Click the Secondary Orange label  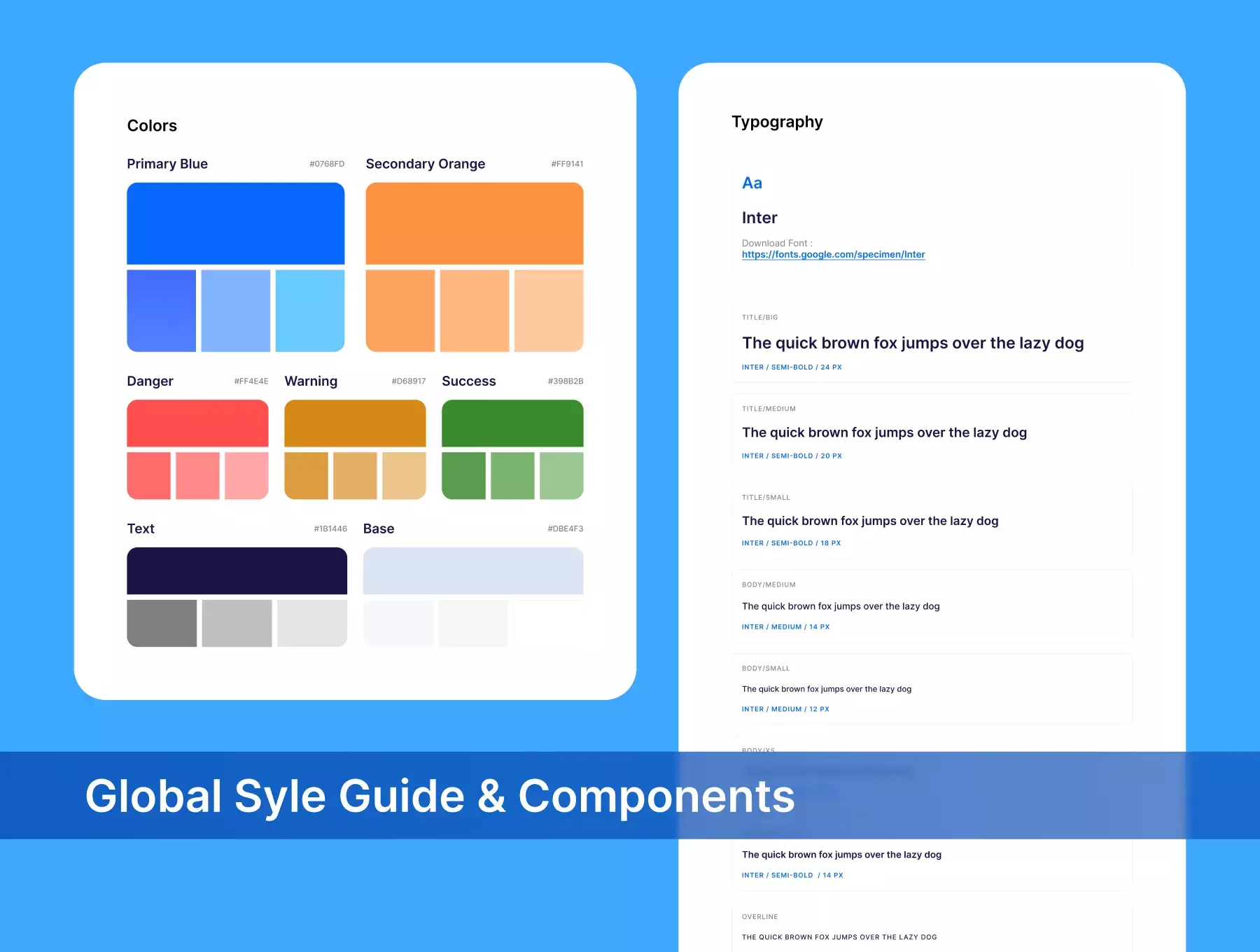coord(426,164)
